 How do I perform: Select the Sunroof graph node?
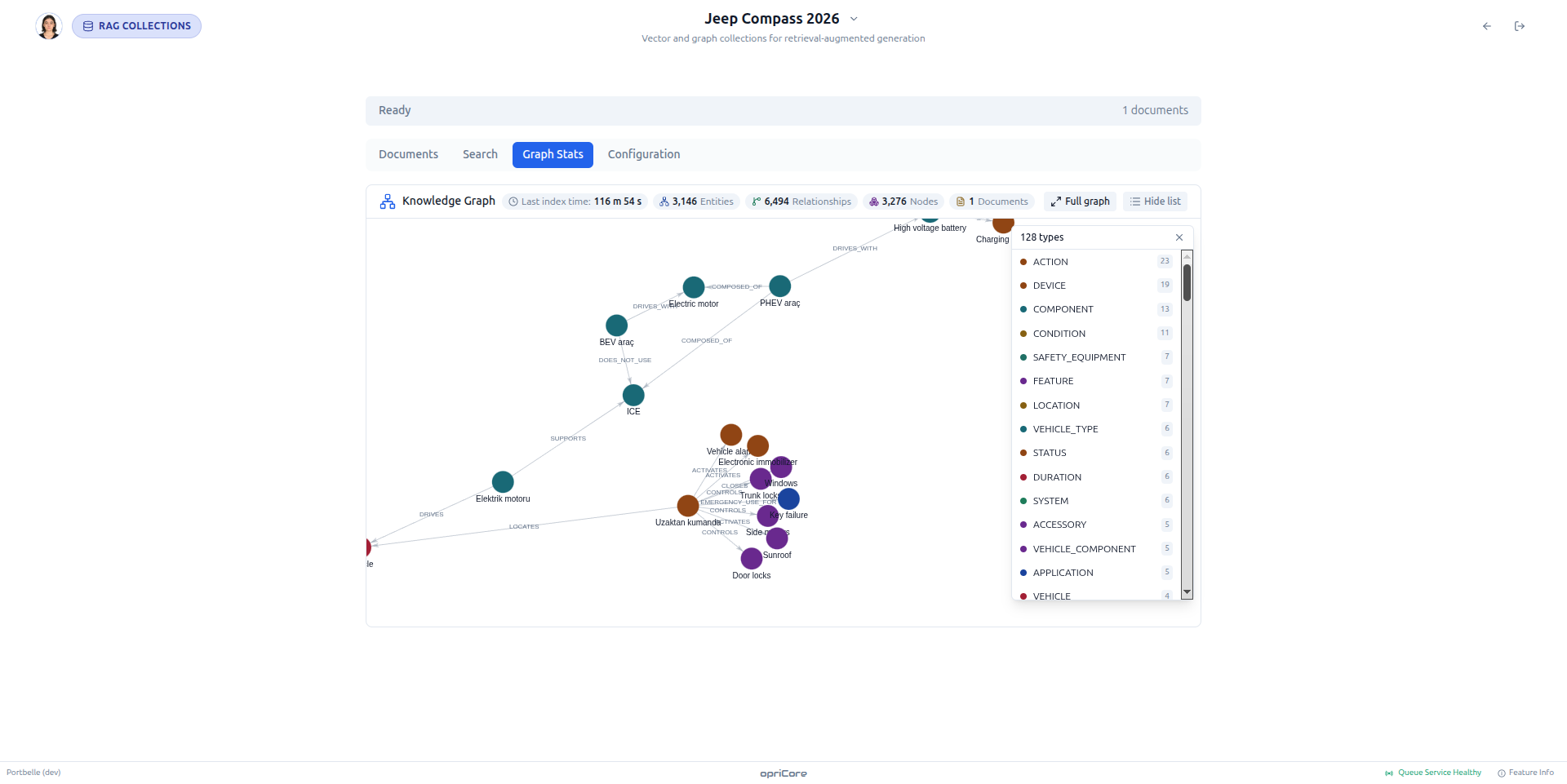(777, 538)
